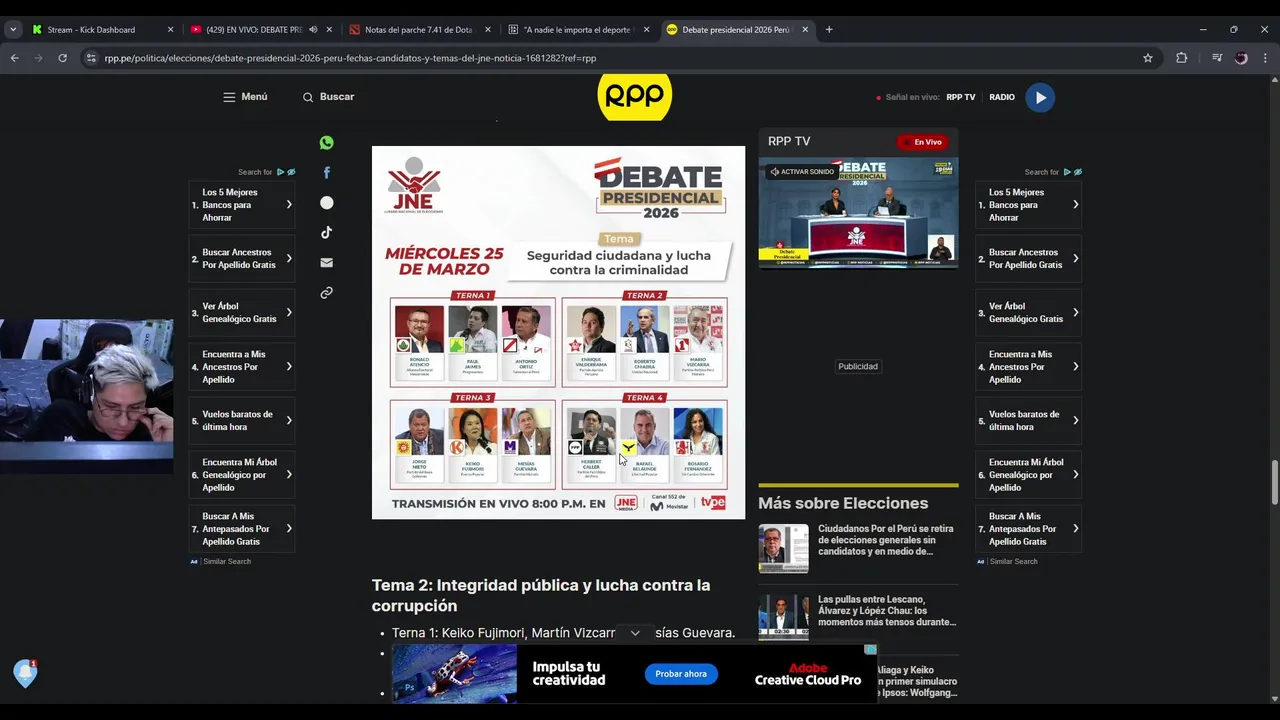Open right ad Los 5 Mejores Bancos arrow
Viewport: 1280px width, 720px height.
(x=1076, y=204)
